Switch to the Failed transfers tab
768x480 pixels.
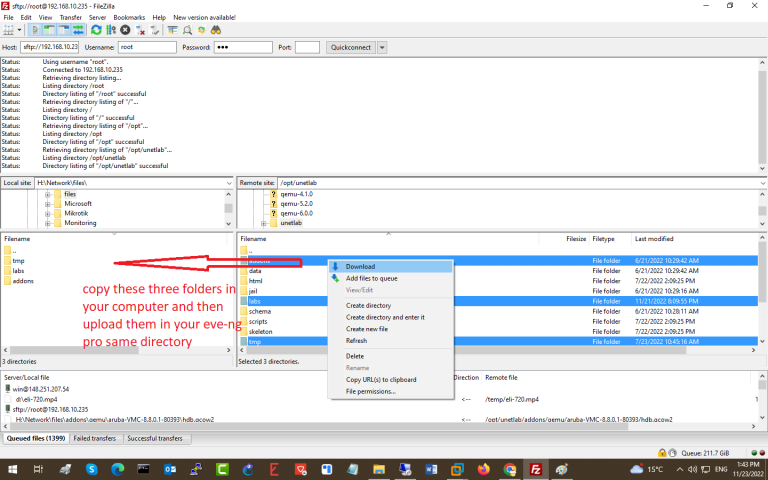[96, 439]
